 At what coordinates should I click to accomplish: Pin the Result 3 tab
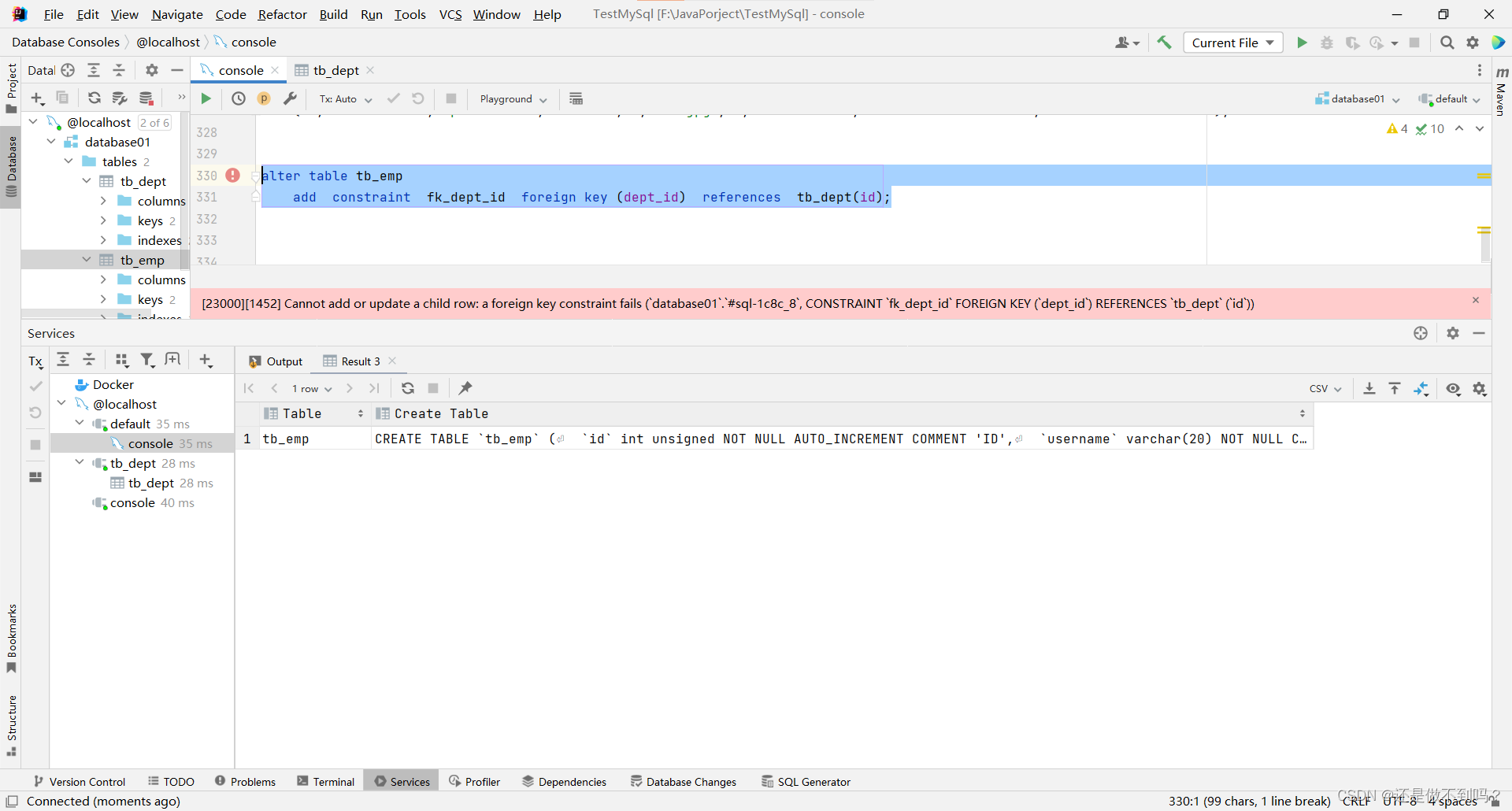tap(465, 388)
